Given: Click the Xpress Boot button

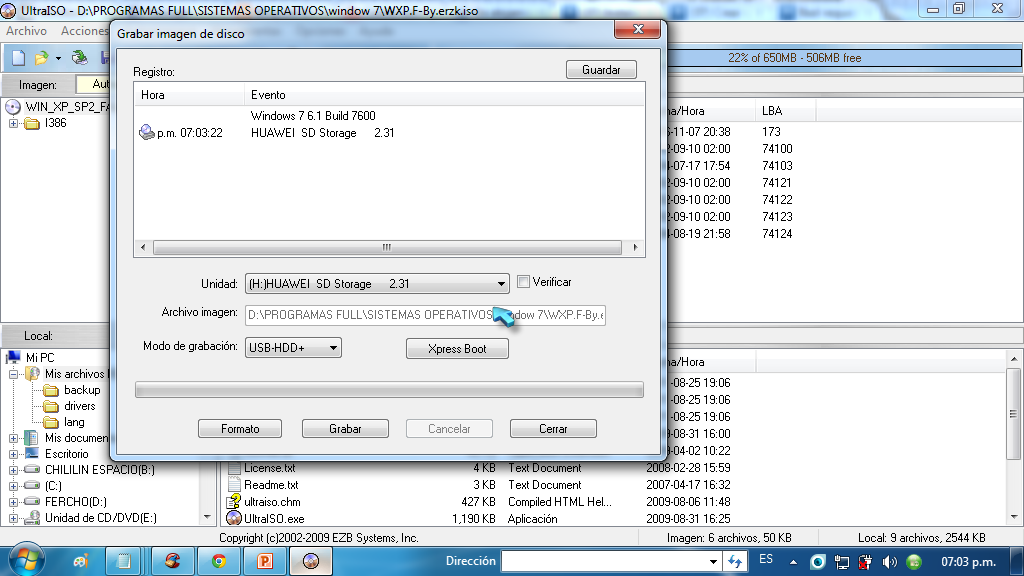Looking at the screenshot, I should [457, 349].
